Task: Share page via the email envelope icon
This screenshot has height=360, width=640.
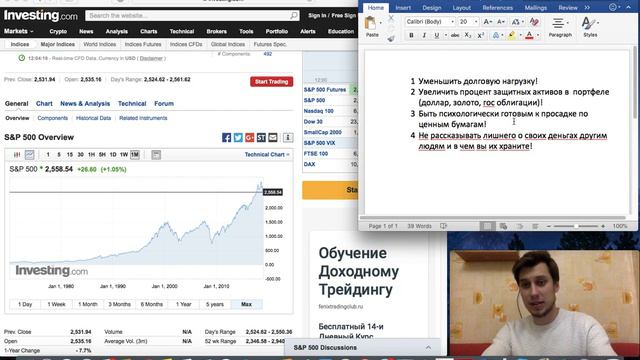Action: 273,138
